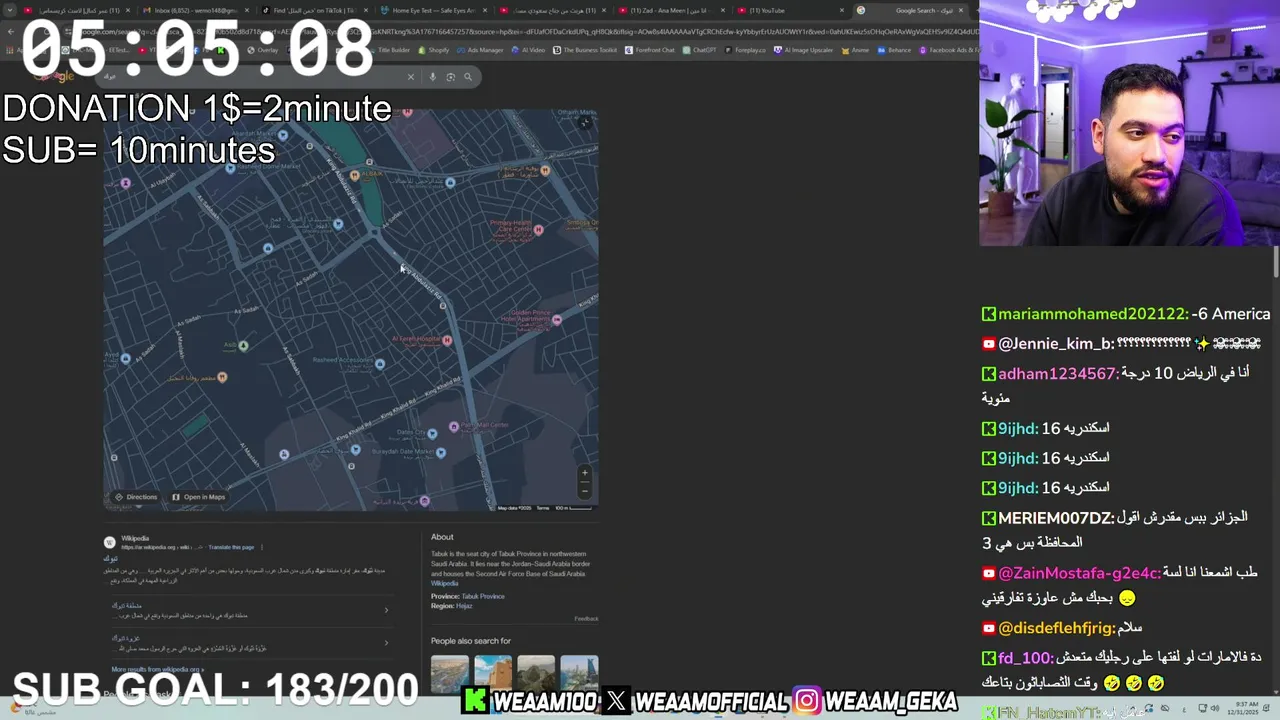Open the Wikipedia source link under About
This screenshot has height=720, width=1280.
[x=445, y=583]
